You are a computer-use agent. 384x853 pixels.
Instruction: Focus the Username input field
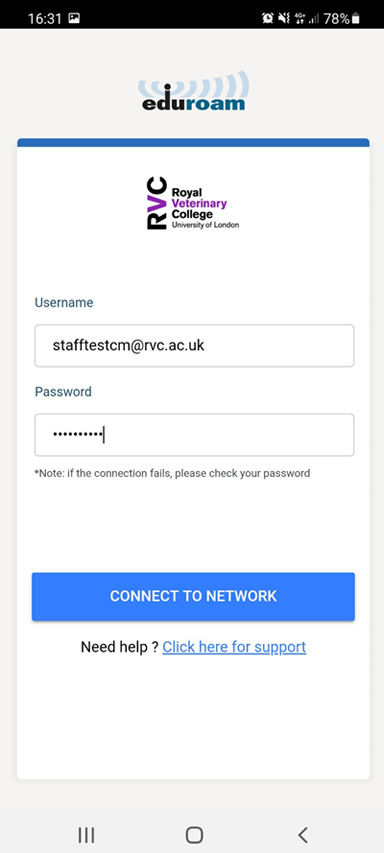pyautogui.click(x=194, y=345)
